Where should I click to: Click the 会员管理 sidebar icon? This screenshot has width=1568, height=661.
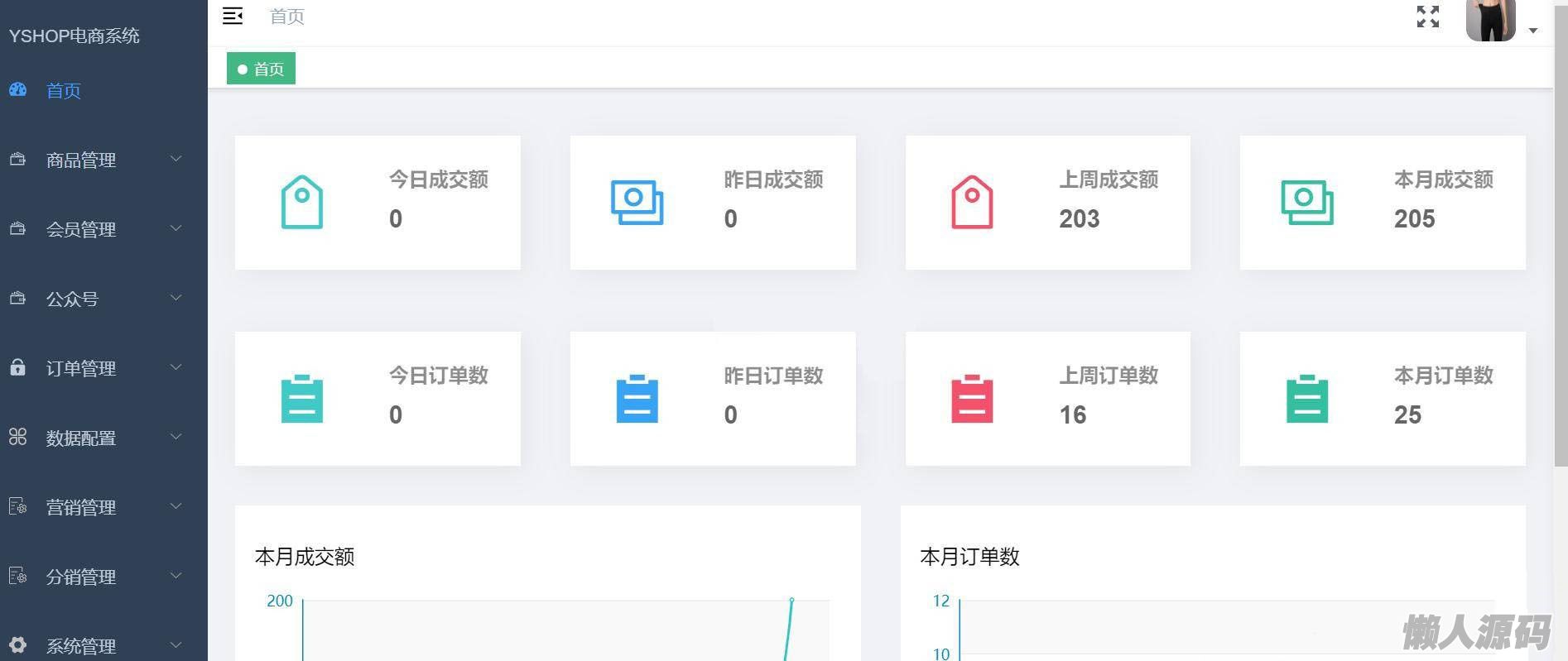17,228
